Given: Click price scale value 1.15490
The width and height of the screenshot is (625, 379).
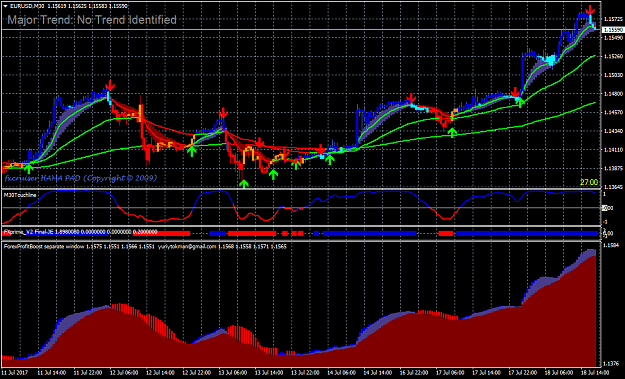Looking at the screenshot, I should pos(613,38).
